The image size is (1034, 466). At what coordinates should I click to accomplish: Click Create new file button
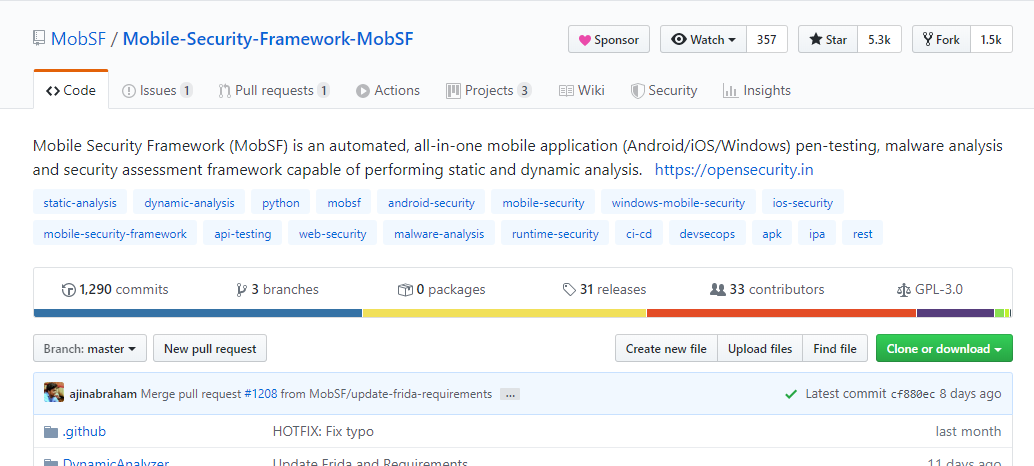[x=666, y=349]
